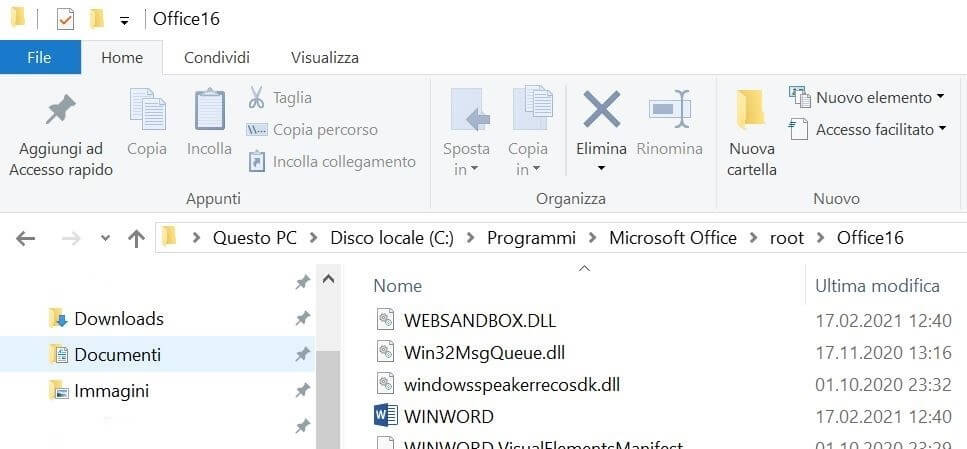Choose Copia percorso command
This screenshot has width=967, height=449.
click(312, 130)
